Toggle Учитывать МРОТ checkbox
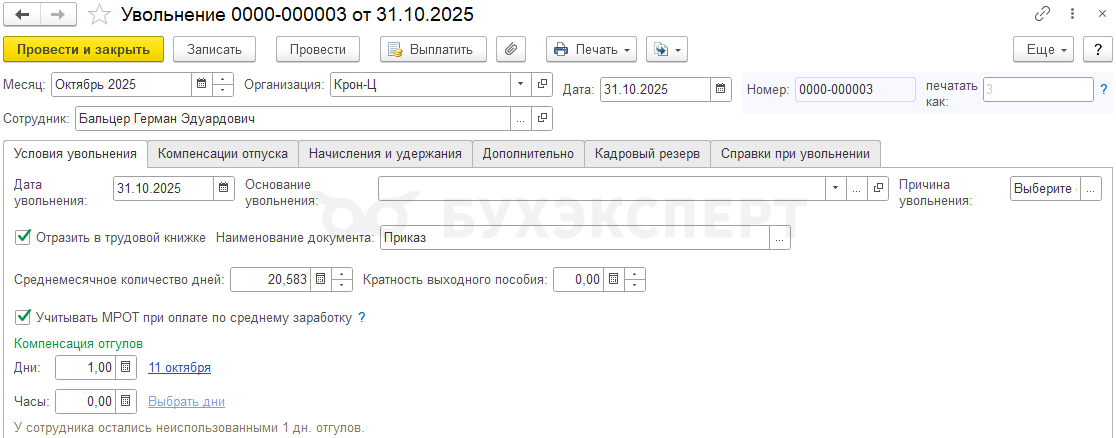This screenshot has height=438, width=1116. pyautogui.click(x=23, y=317)
